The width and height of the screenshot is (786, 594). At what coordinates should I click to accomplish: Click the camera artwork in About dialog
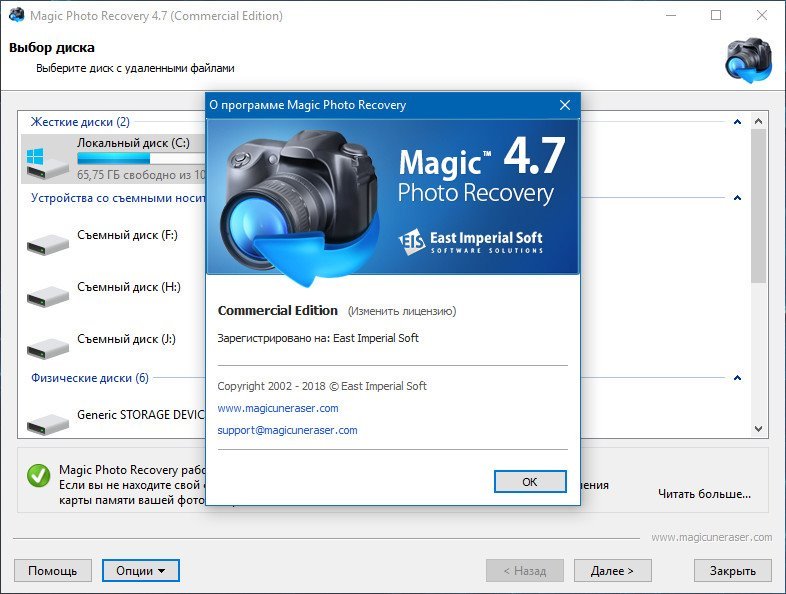tap(298, 208)
